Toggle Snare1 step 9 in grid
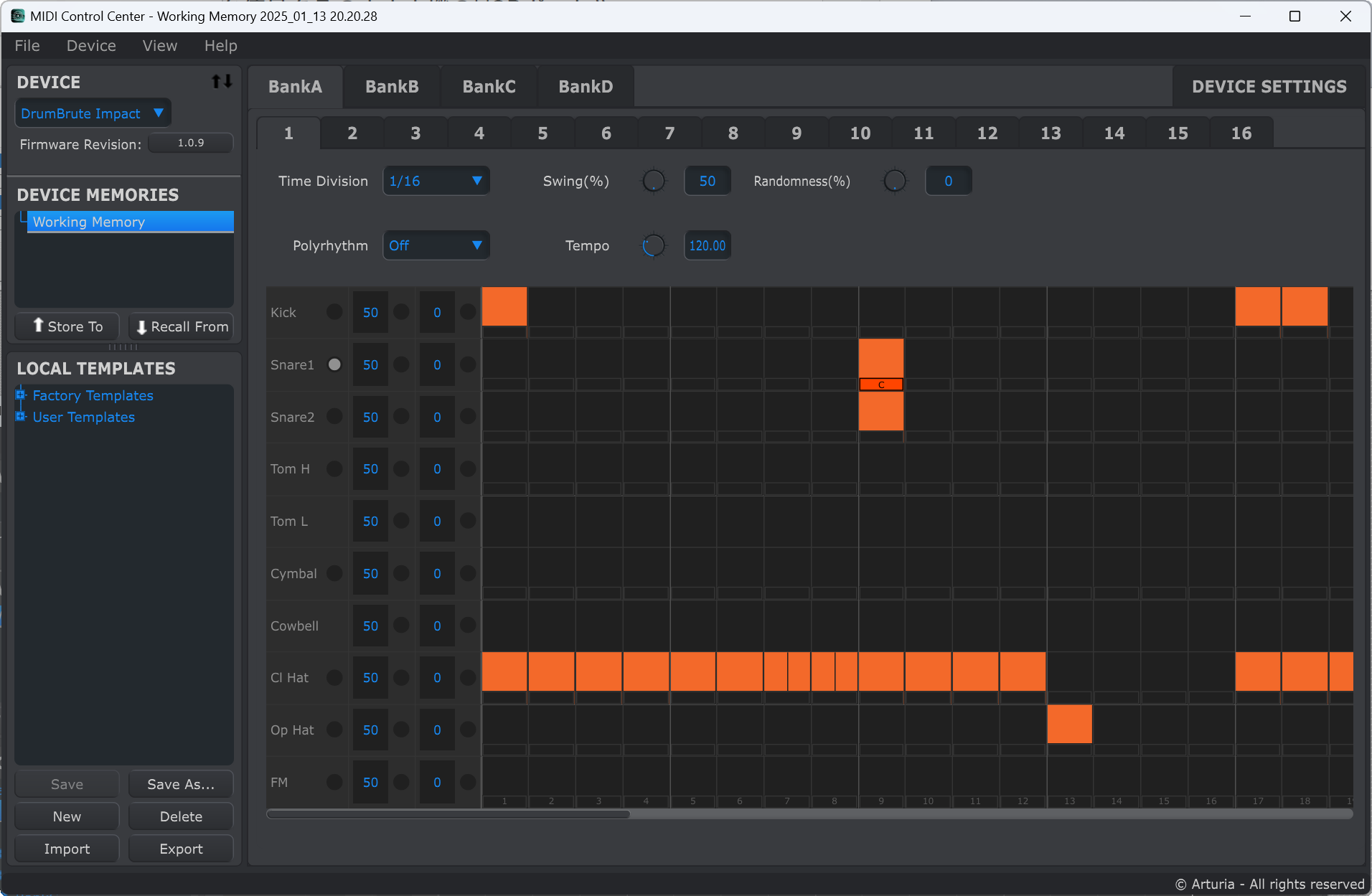Image resolution: width=1372 pixels, height=896 pixels. (x=881, y=359)
